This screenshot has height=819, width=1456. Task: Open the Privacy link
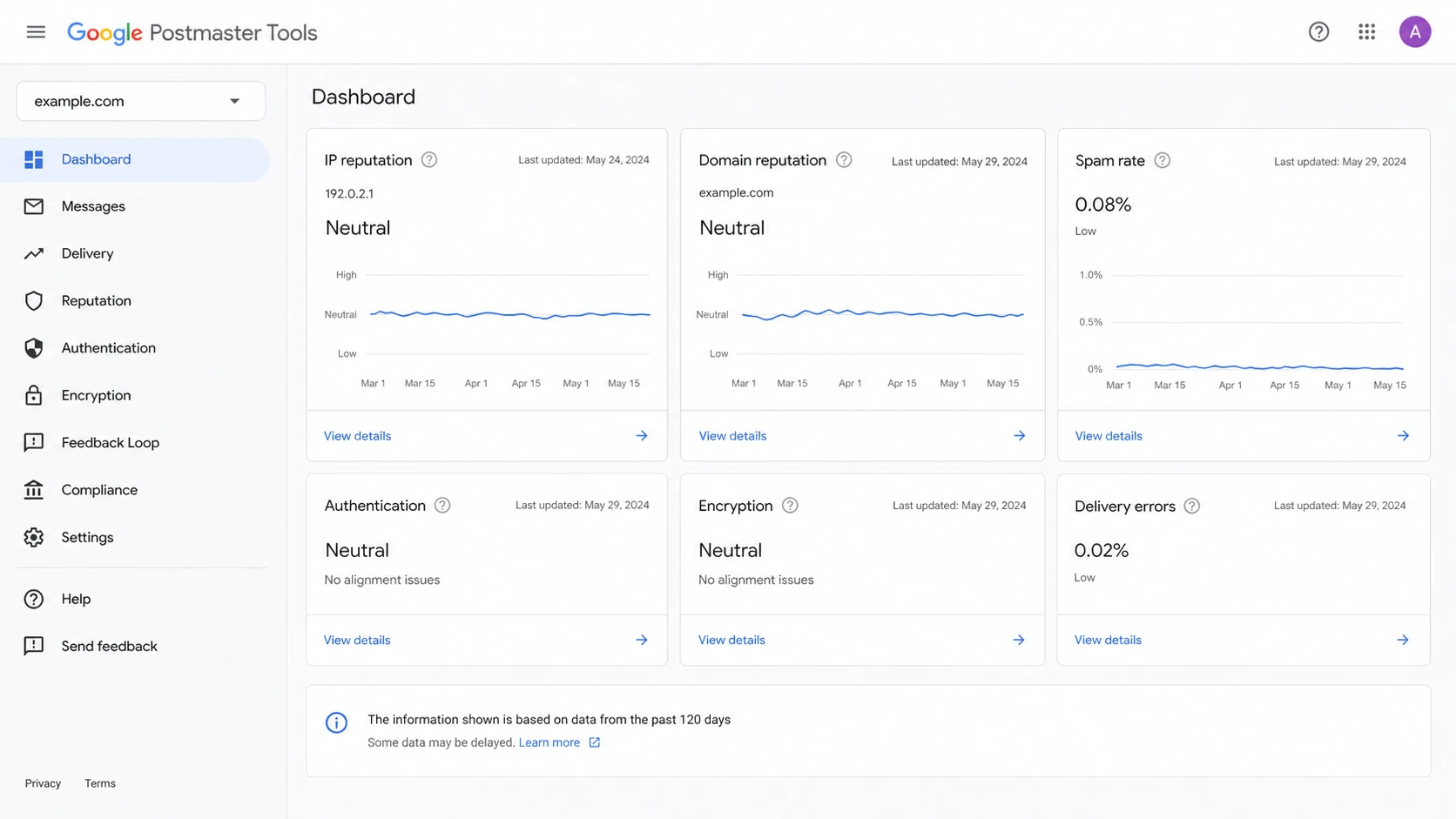click(x=43, y=783)
